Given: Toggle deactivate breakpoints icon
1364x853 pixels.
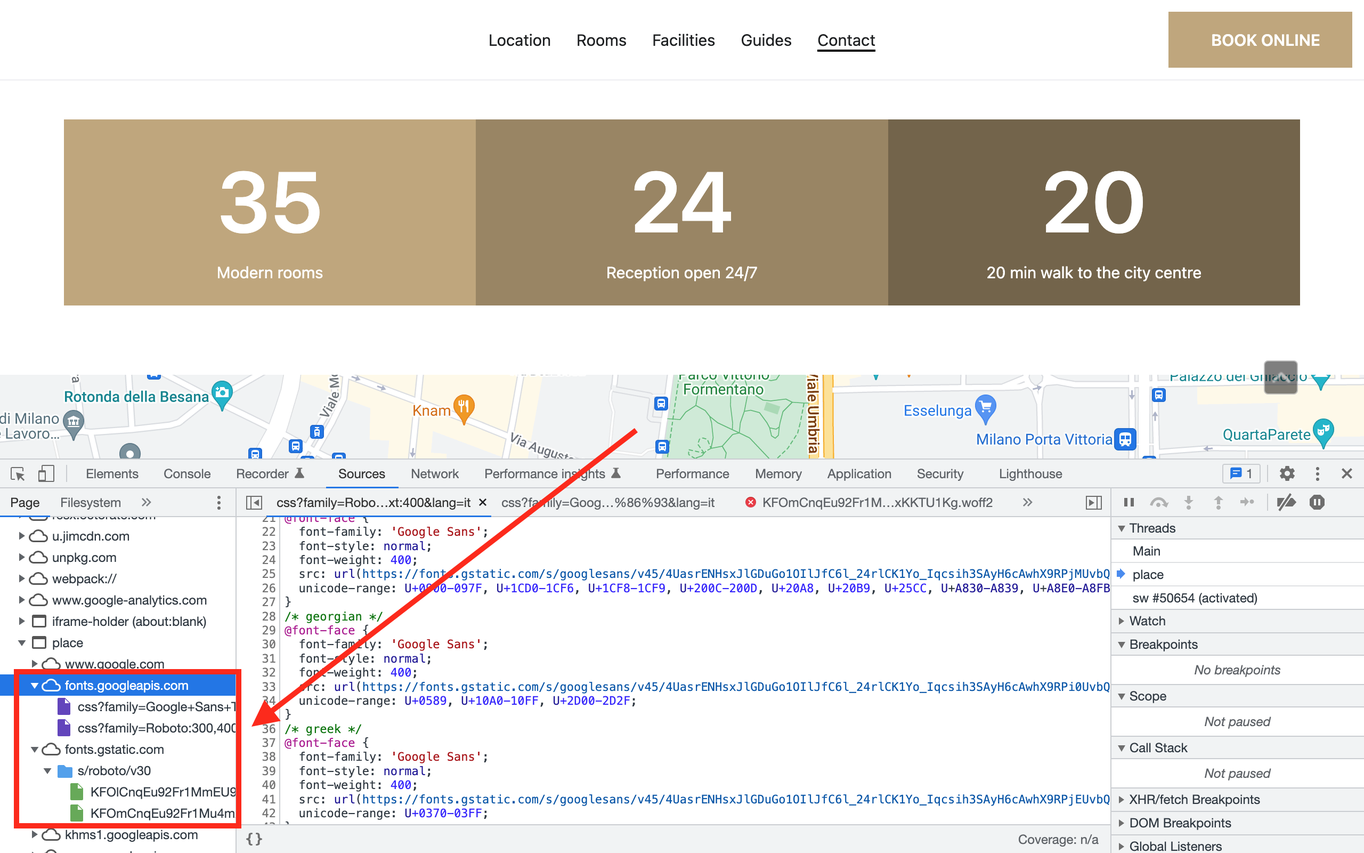Looking at the screenshot, I should (1286, 503).
